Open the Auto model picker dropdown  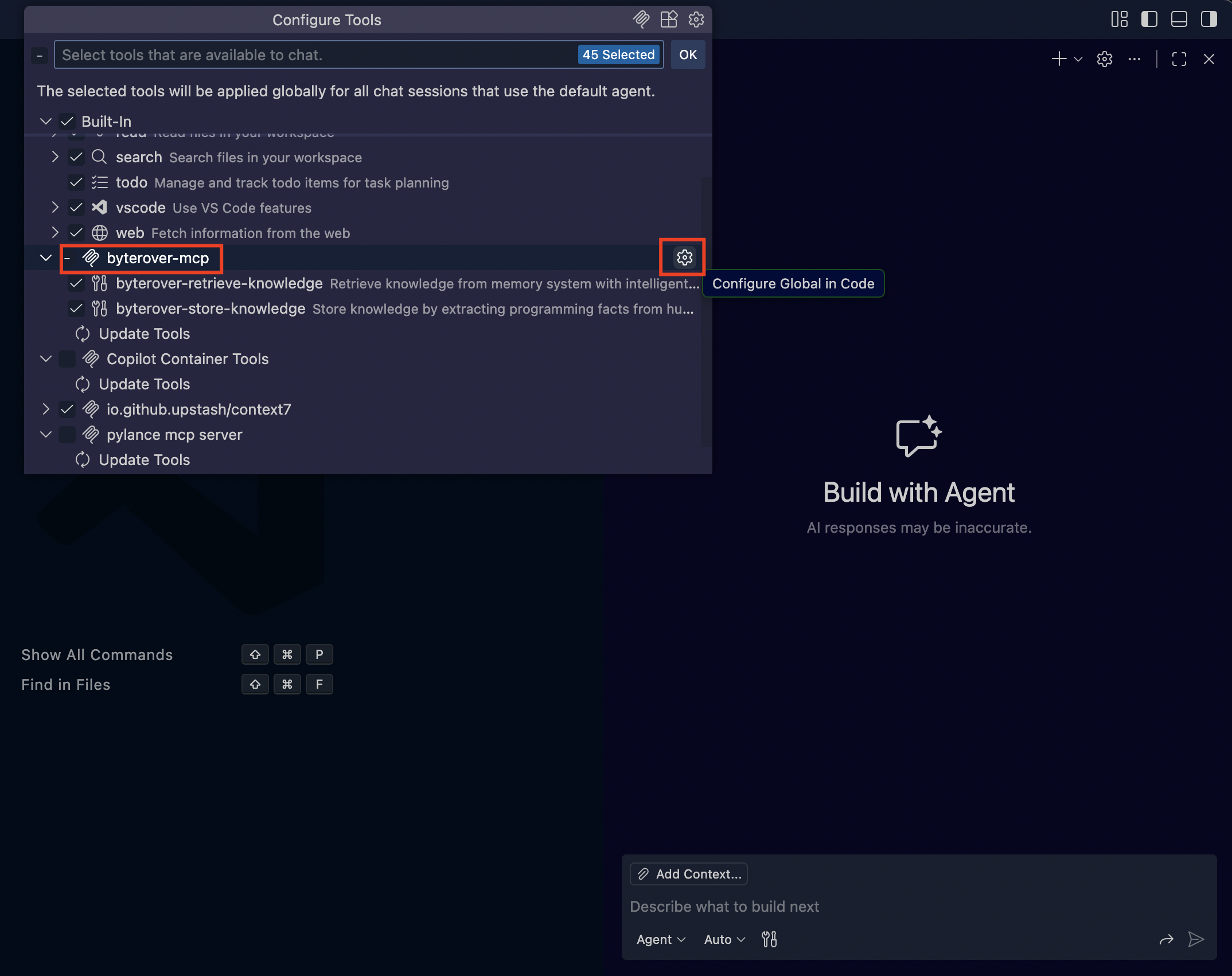tap(724, 939)
